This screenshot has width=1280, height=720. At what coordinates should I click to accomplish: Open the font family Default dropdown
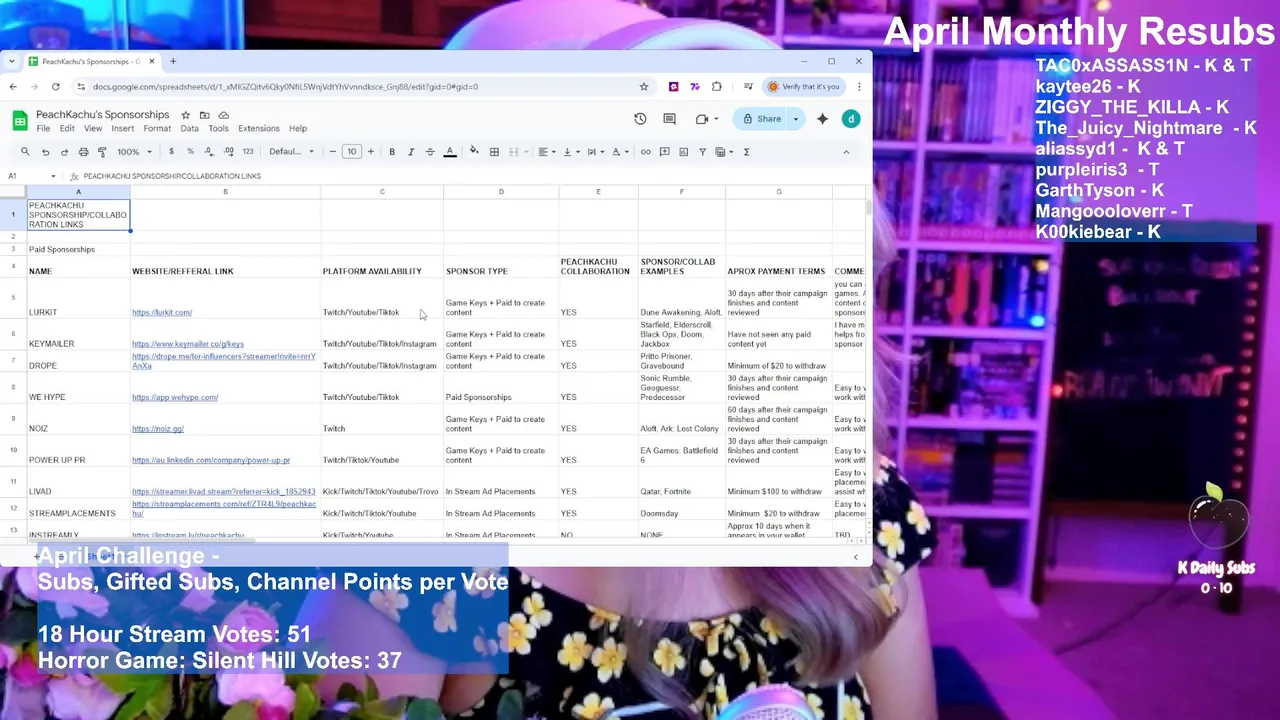click(291, 152)
